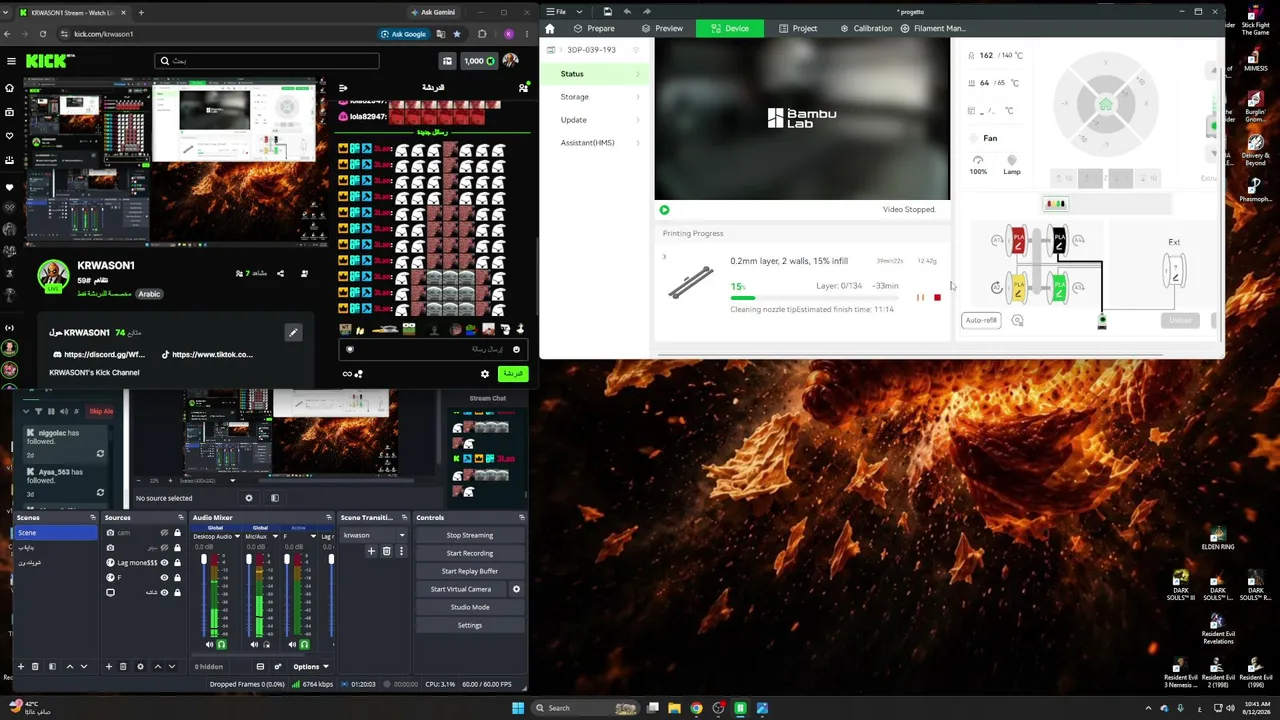Switch to the Prepare tab
This screenshot has width=1280, height=720.
594,28
